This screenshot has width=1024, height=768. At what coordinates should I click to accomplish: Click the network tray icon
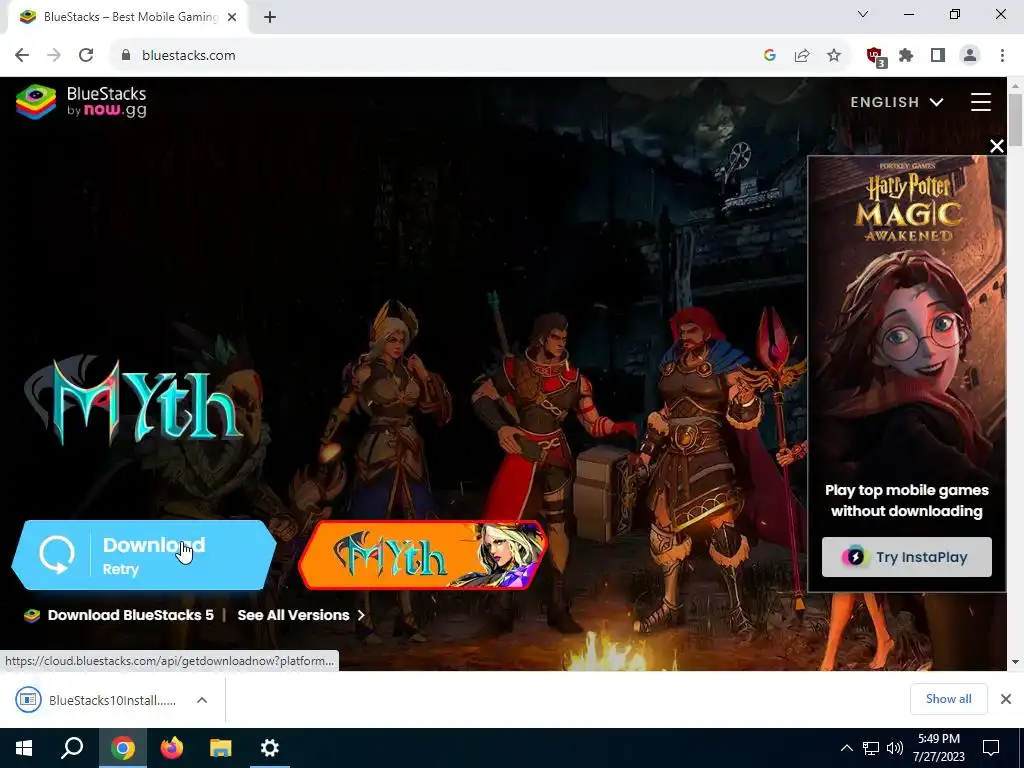[871, 748]
